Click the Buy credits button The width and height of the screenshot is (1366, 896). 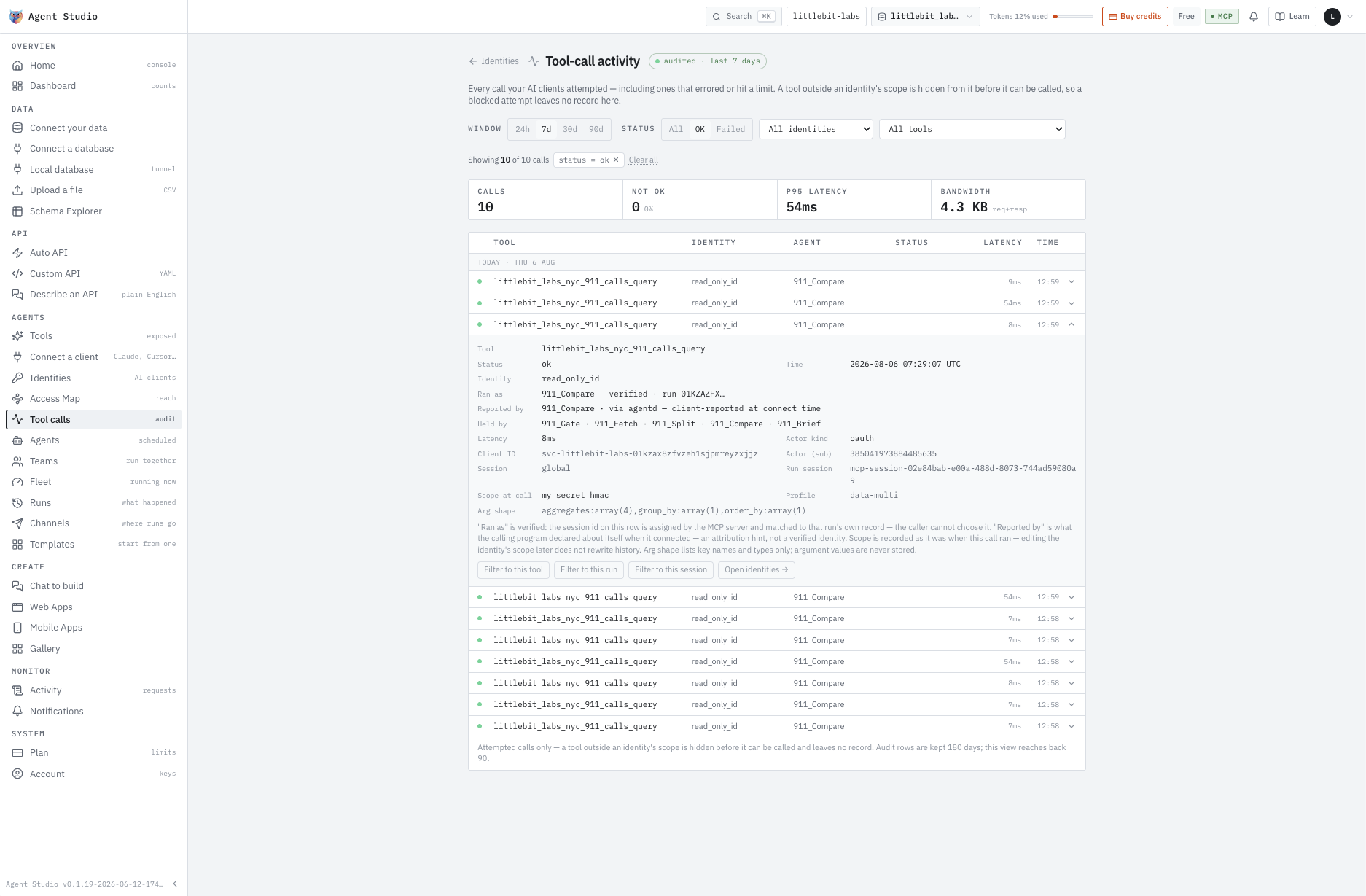(x=1135, y=16)
